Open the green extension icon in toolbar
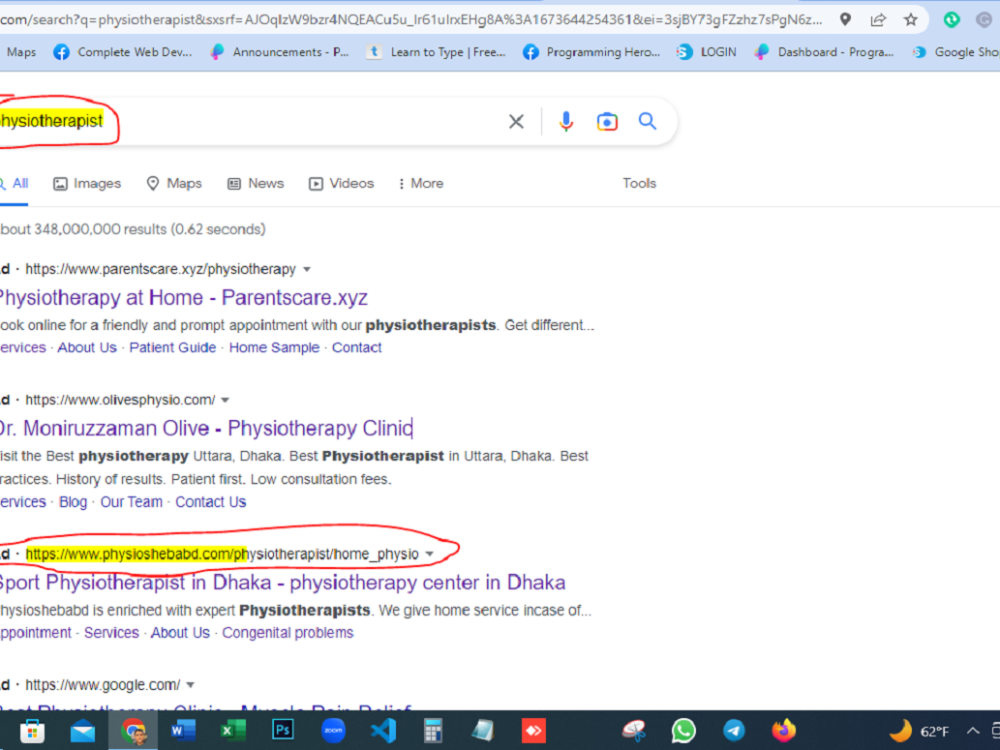Image resolution: width=1000 pixels, height=750 pixels. 952,20
